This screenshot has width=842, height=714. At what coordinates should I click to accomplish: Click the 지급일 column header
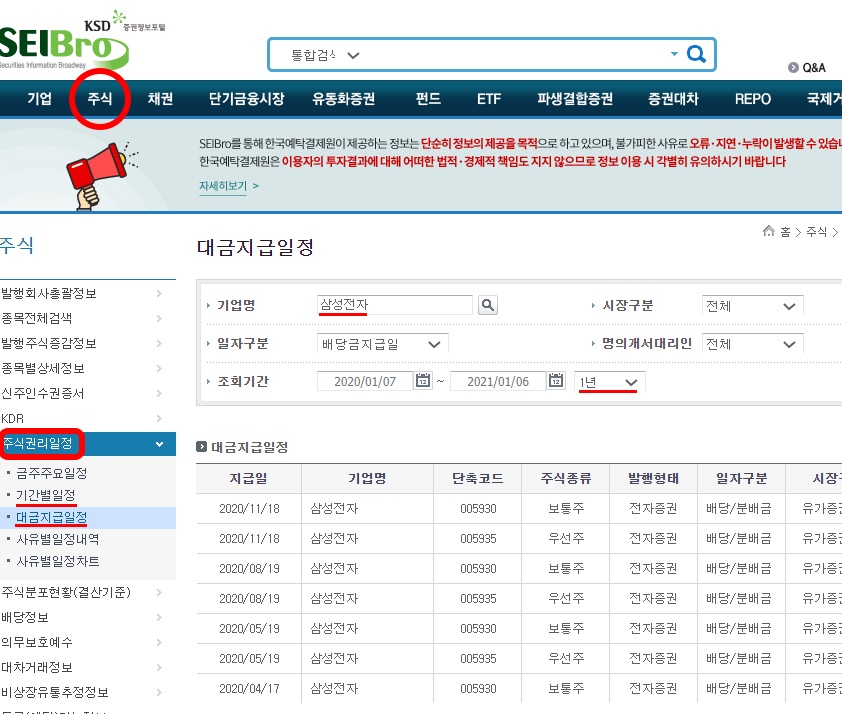click(249, 478)
